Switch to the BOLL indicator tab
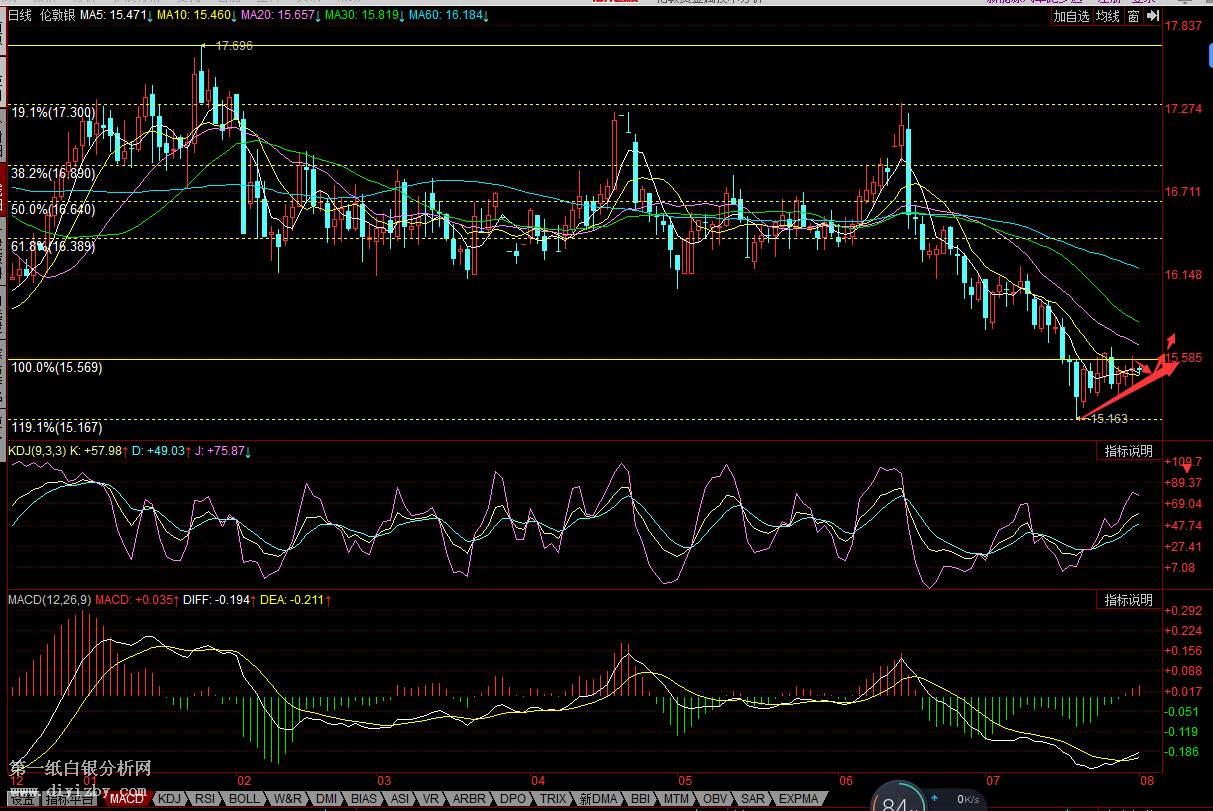This screenshot has height=811, width=1213. pos(244,799)
